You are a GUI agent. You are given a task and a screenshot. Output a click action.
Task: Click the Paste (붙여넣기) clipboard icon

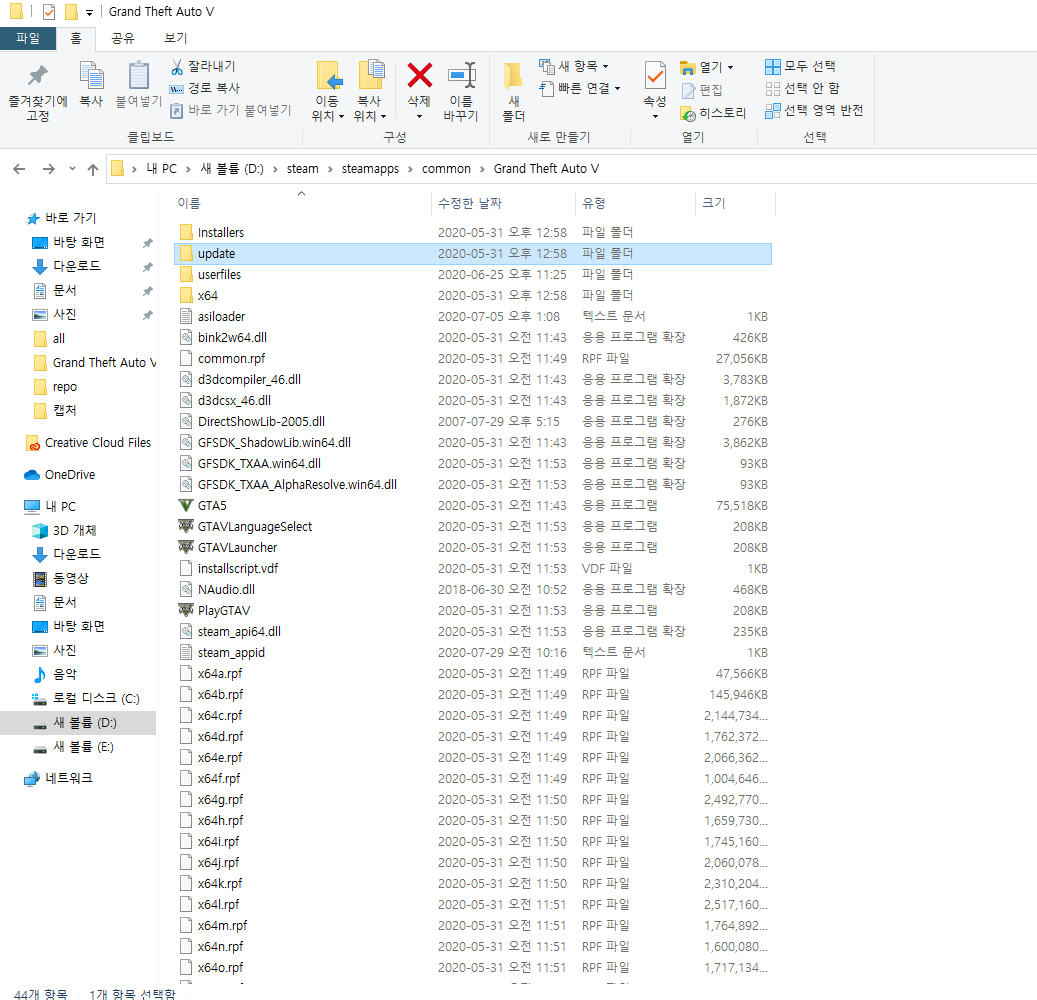point(138,75)
